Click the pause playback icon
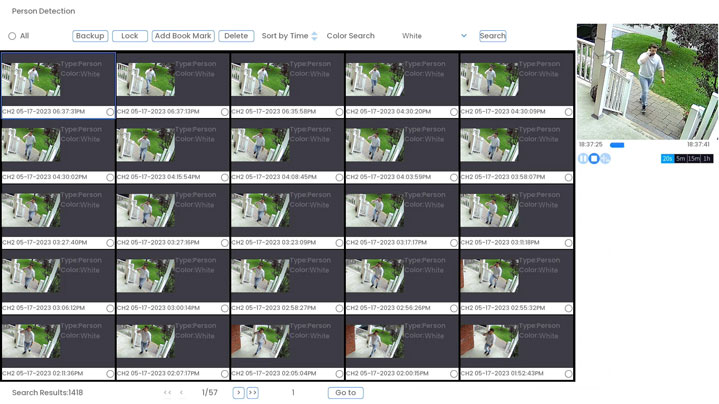This screenshot has width=719, height=404. [x=583, y=159]
